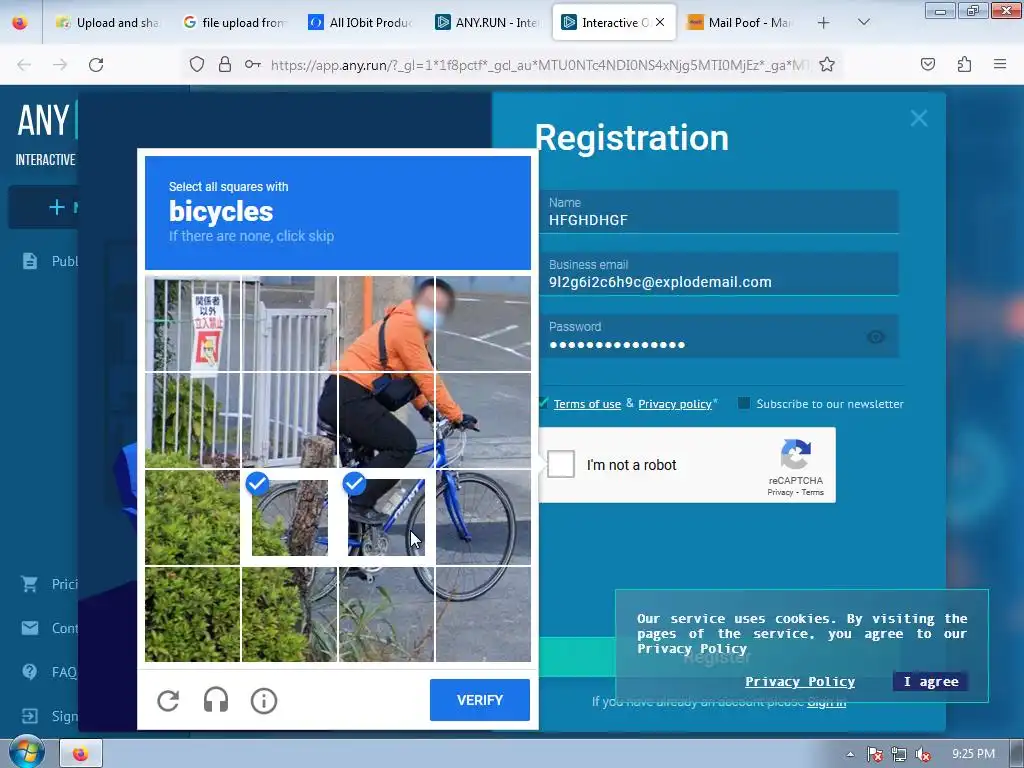Open Firefox application menu
Image resolution: width=1024 pixels, height=768 pixels.
click(x=1000, y=64)
